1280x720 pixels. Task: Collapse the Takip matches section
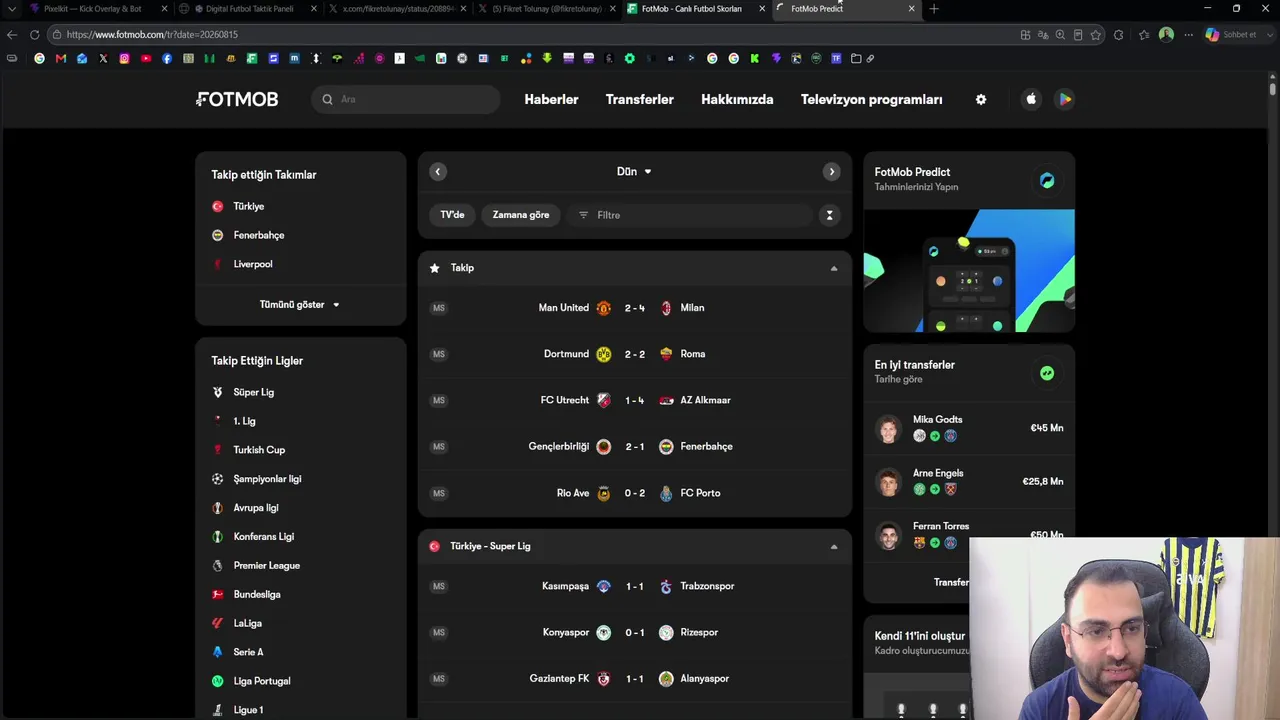point(834,268)
